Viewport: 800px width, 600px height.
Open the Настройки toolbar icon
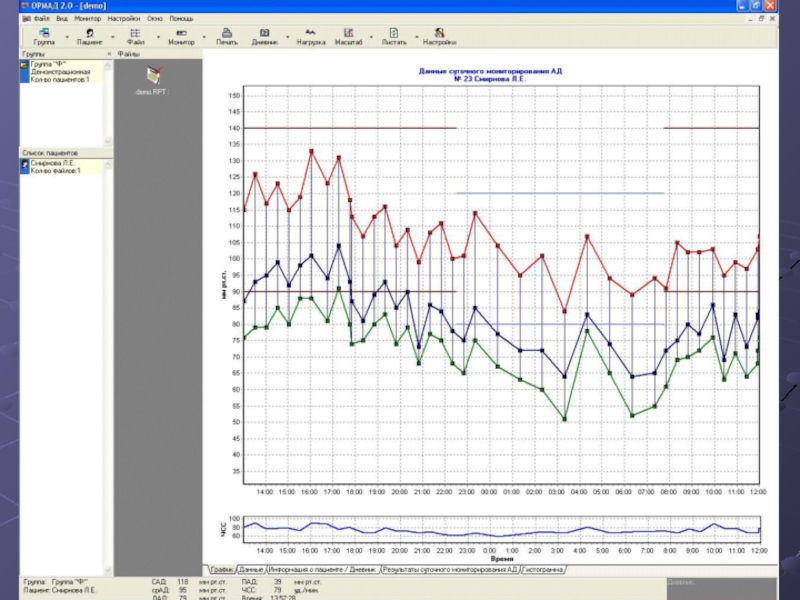pos(439,37)
